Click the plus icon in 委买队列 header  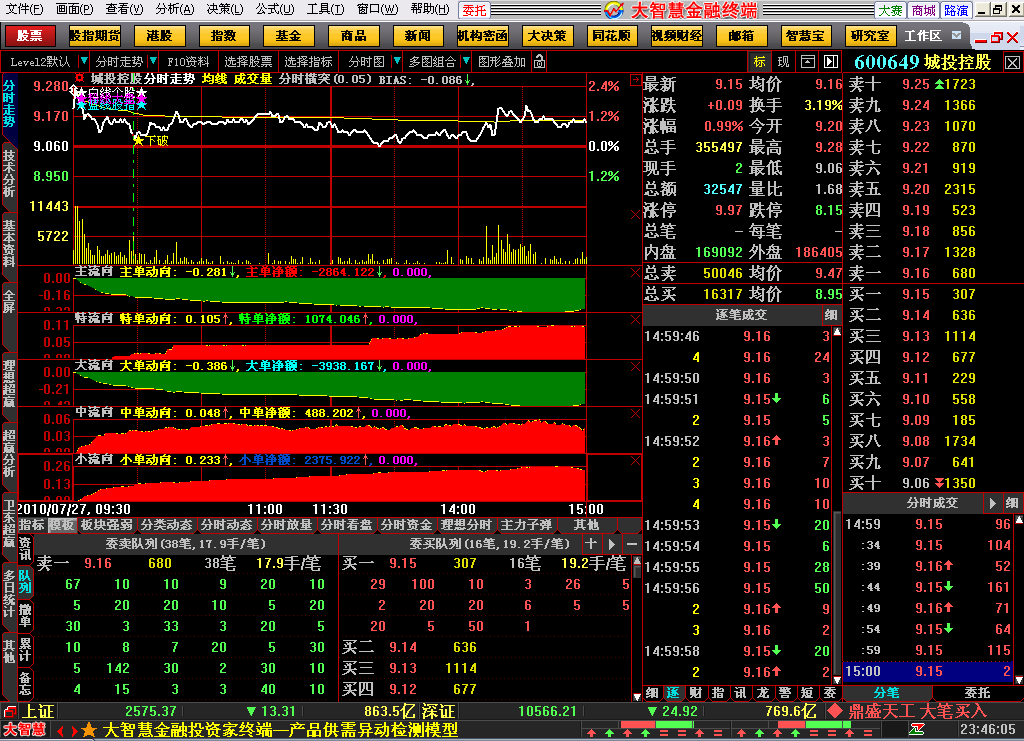(x=591, y=543)
